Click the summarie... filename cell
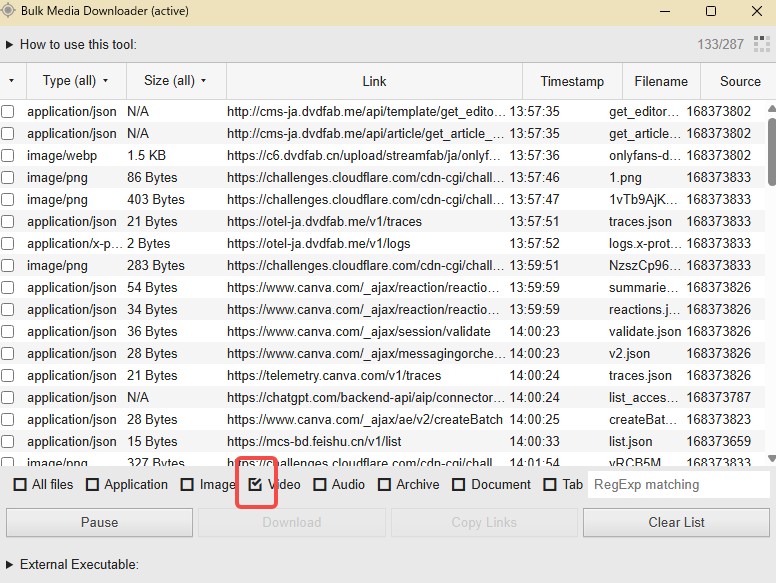Viewport: 776px width, 583px height. tap(643, 288)
